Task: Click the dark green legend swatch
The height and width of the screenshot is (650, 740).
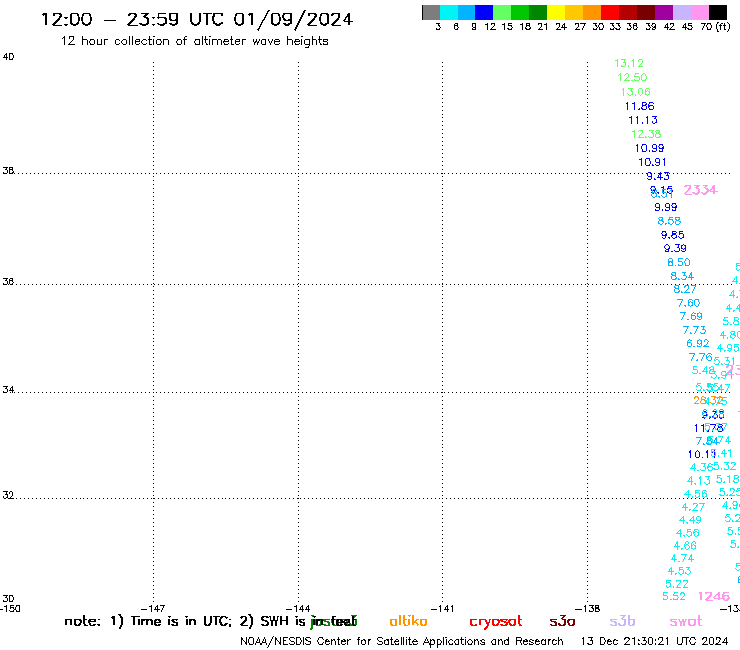Action: coord(538,12)
